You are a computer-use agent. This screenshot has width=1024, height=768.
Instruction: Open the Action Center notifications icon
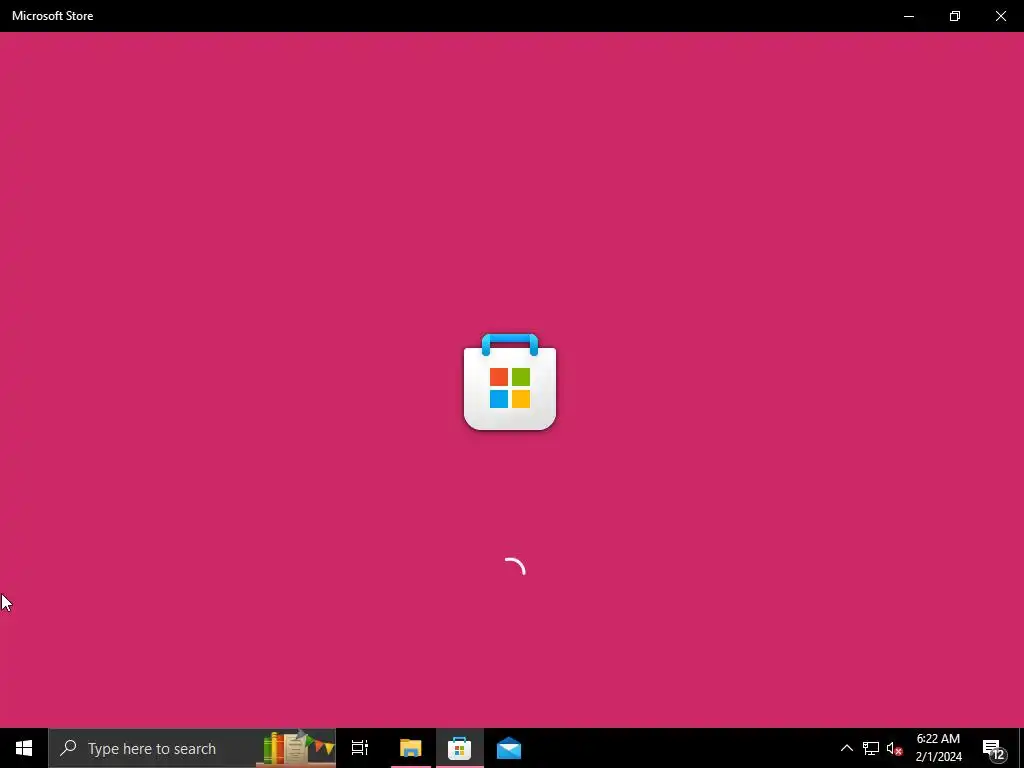pyautogui.click(x=993, y=748)
